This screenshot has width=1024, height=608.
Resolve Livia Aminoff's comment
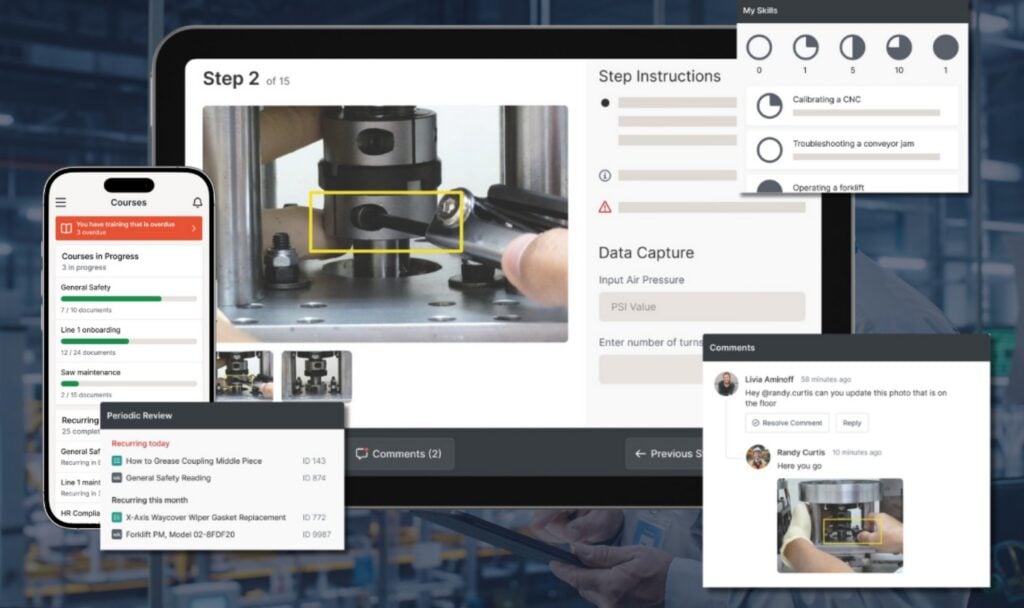(x=787, y=423)
